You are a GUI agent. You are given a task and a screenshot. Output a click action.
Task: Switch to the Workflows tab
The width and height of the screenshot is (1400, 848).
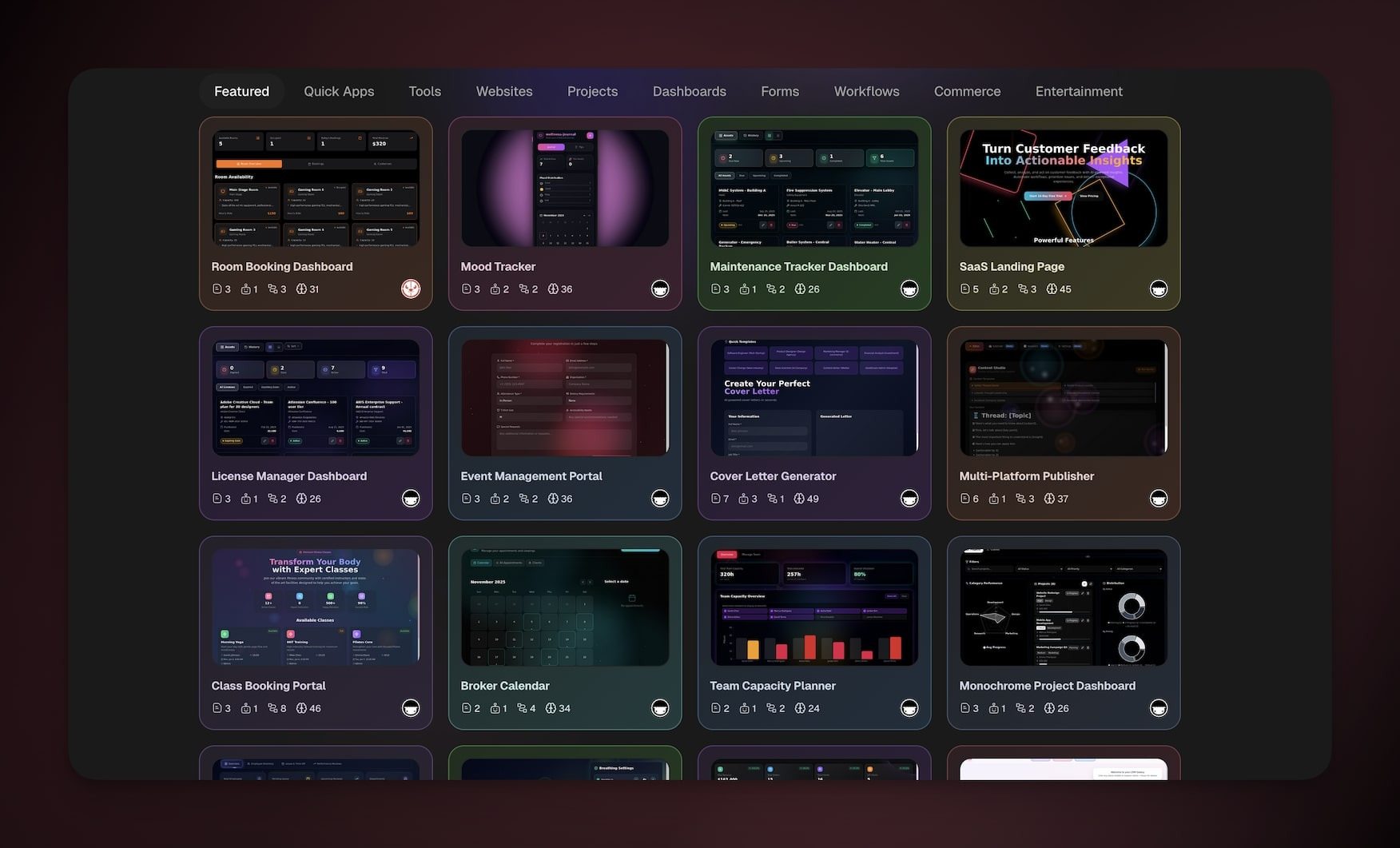(866, 91)
